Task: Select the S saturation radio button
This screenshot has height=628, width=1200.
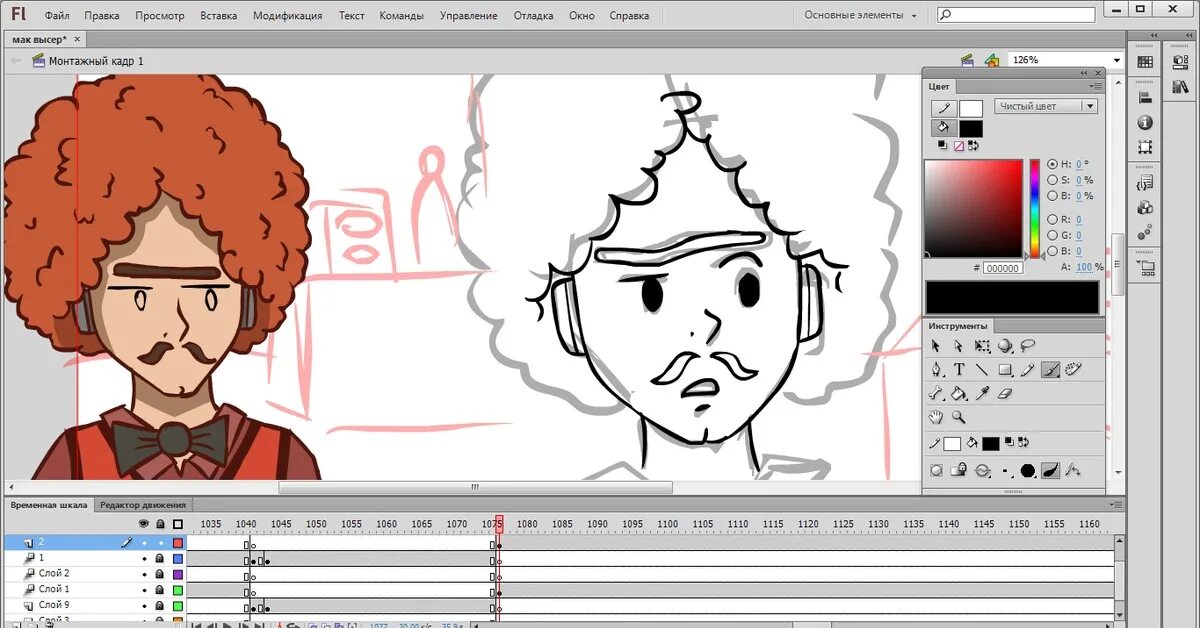Action: pos(1052,180)
